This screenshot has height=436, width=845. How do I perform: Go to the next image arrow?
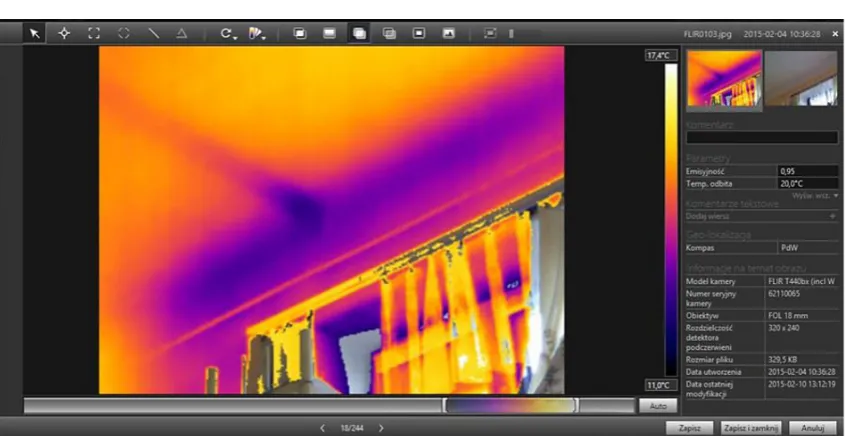[380, 428]
